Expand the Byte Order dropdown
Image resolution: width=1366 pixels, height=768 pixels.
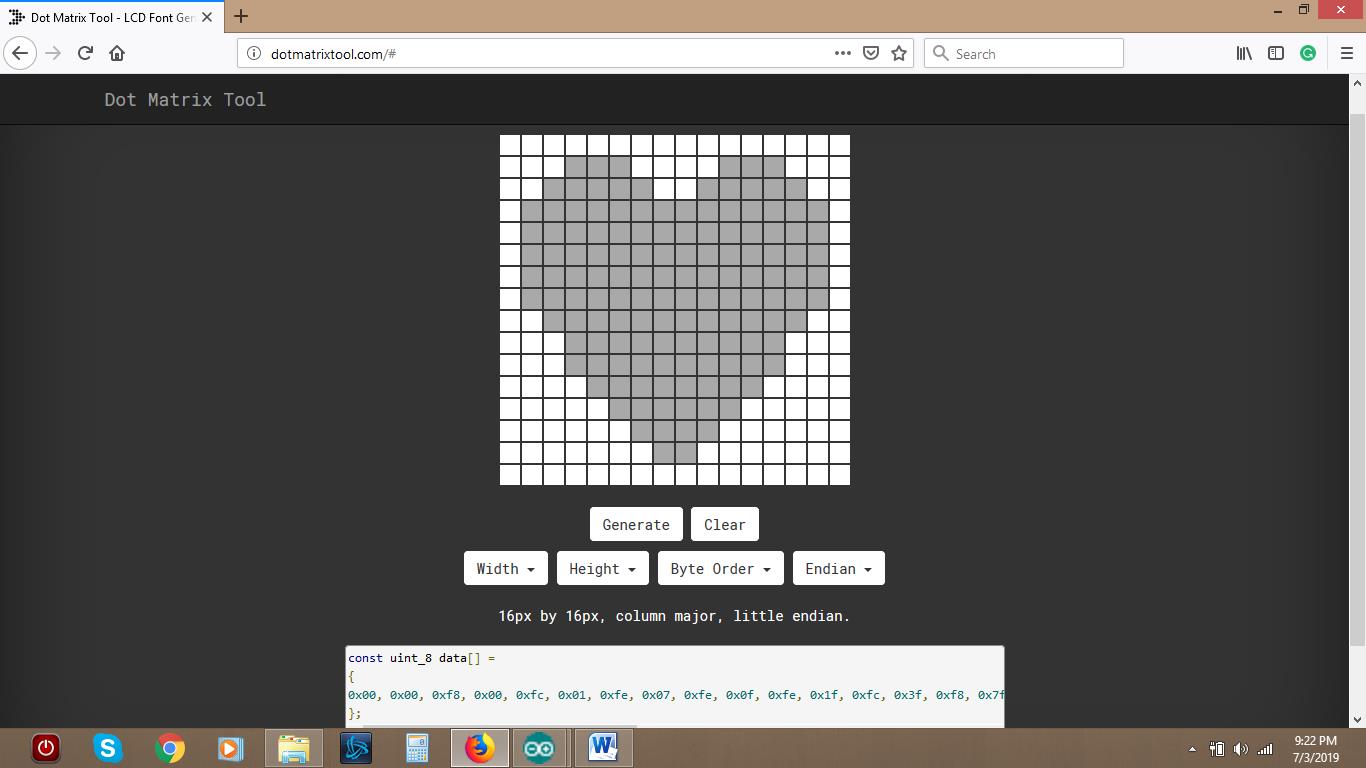[719, 568]
